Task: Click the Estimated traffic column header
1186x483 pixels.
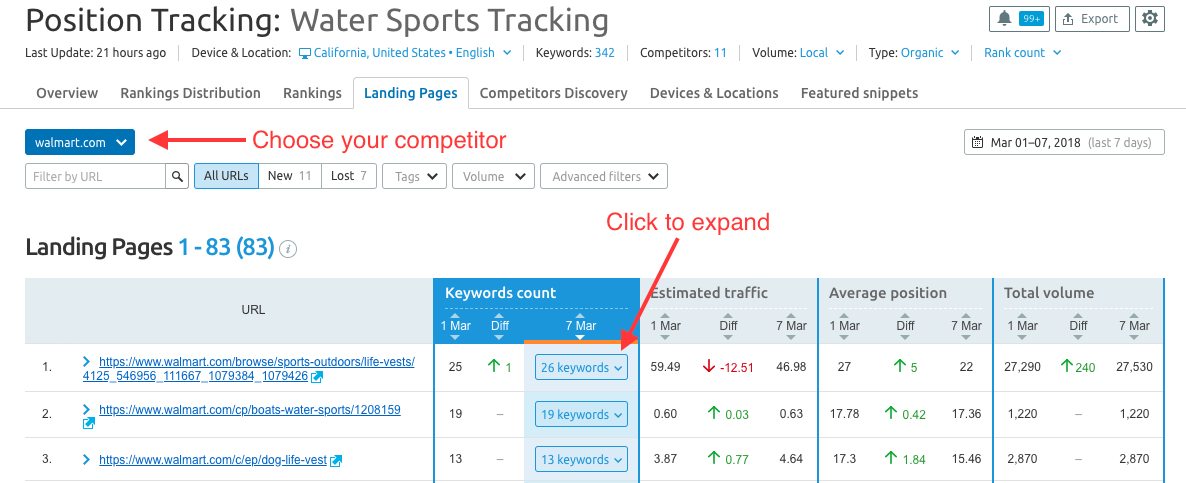Action: click(x=709, y=293)
